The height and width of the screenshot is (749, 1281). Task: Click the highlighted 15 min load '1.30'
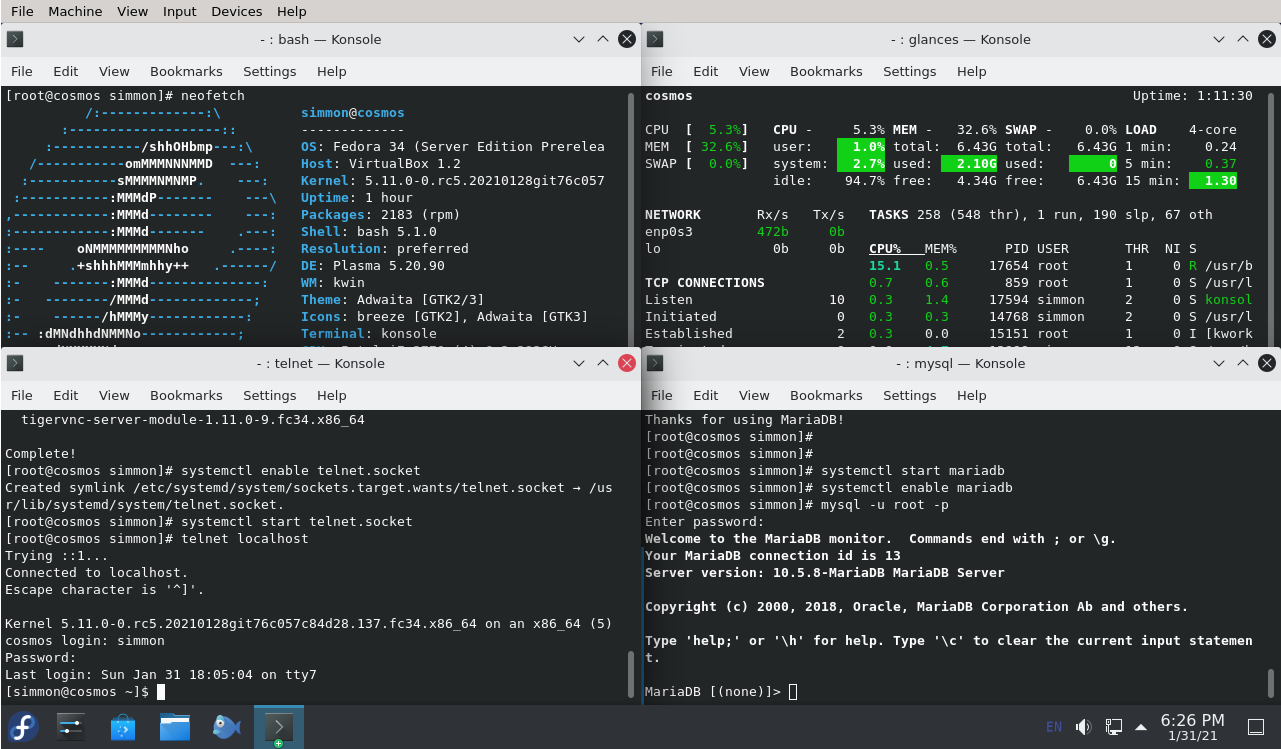coord(1213,181)
